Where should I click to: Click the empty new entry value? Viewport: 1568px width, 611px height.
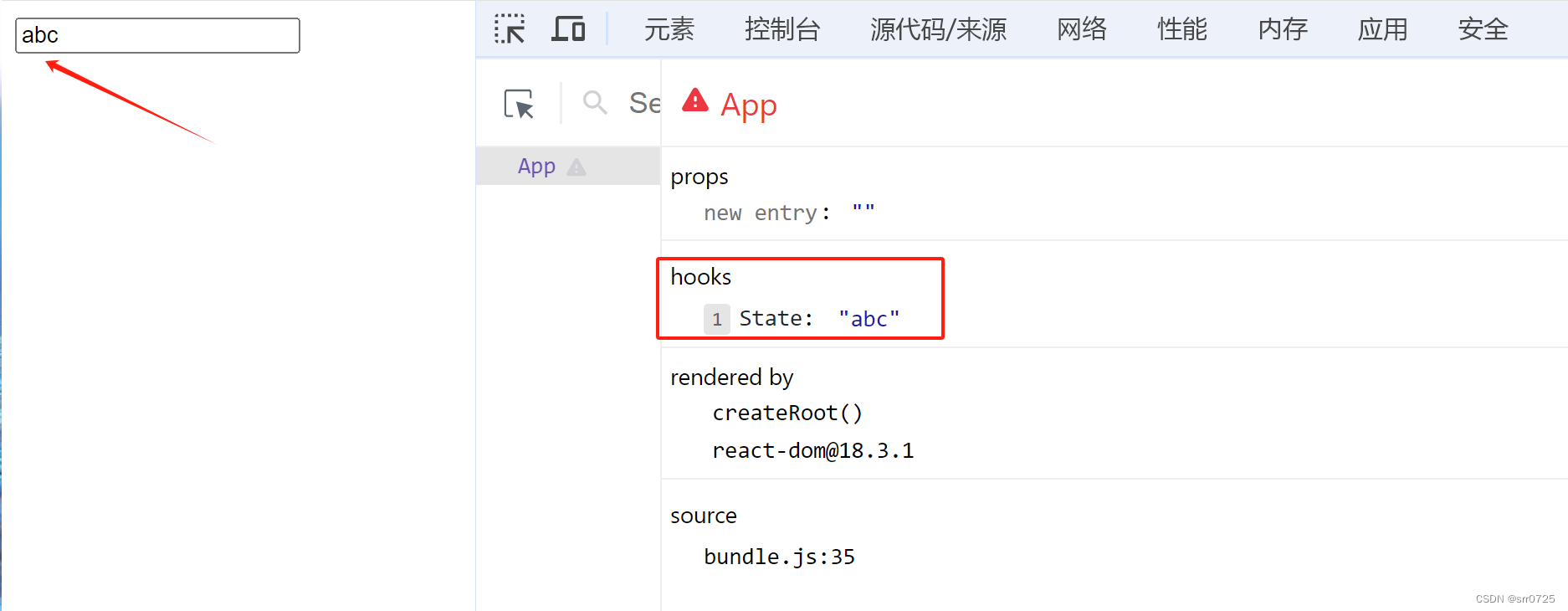click(x=863, y=213)
